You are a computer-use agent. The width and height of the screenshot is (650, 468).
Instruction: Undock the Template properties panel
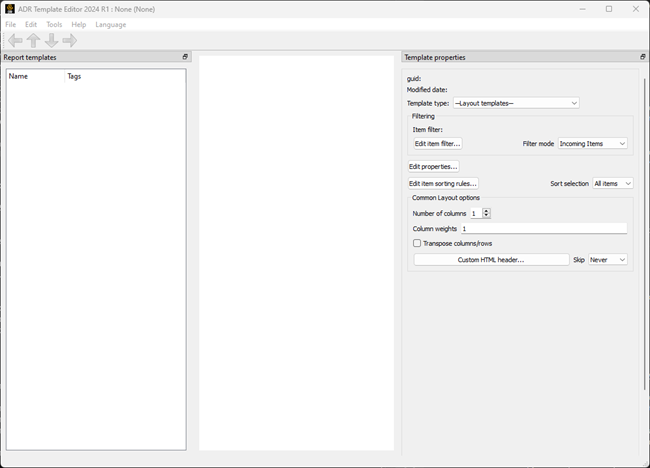pyautogui.click(x=642, y=57)
